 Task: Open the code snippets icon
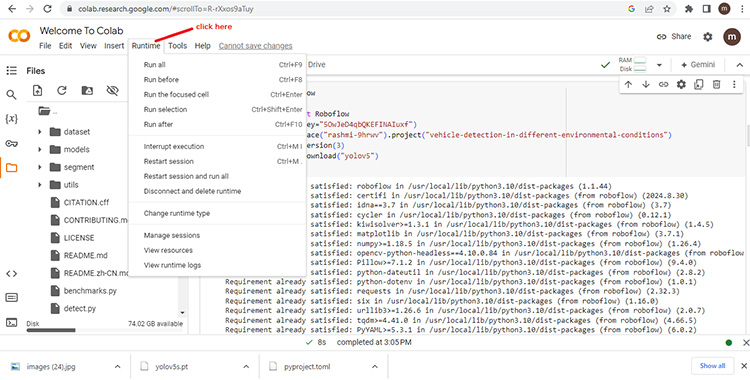click(11, 274)
